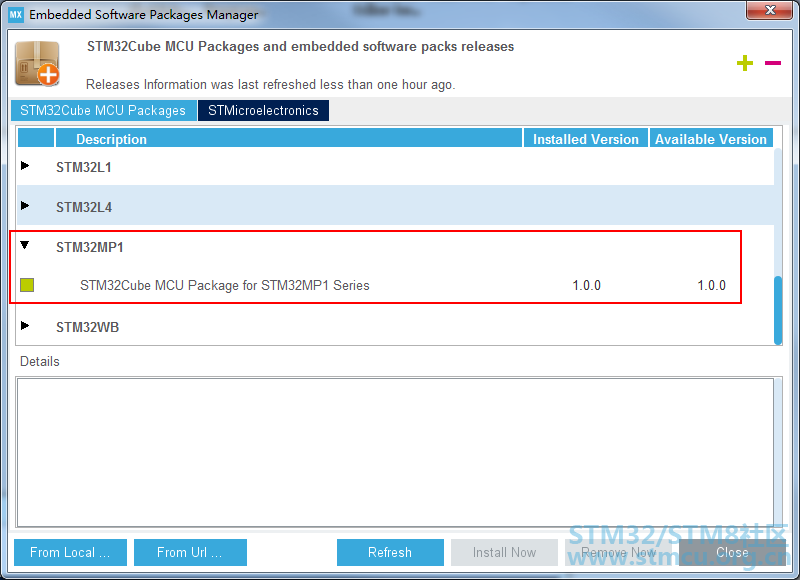
Task: Click the From Url button
Action: (x=190, y=552)
